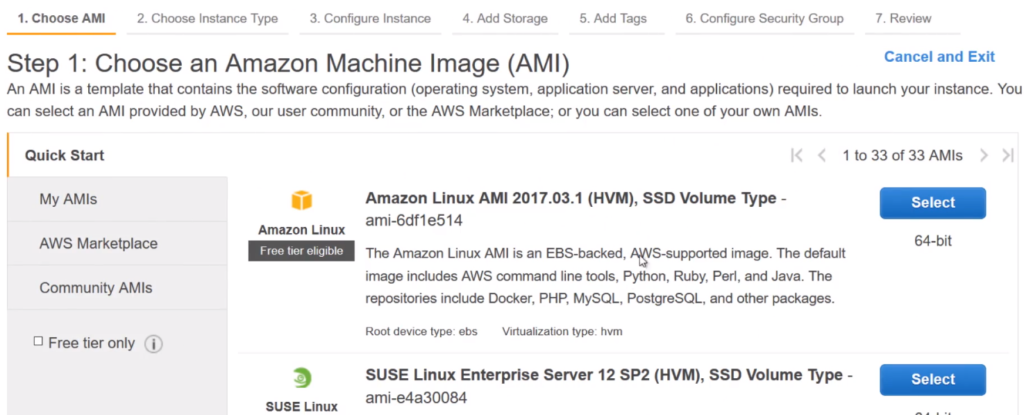The width and height of the screenshot is (1024, 415).
Task: Open Configure Security Group step
Action: point(764,18)
